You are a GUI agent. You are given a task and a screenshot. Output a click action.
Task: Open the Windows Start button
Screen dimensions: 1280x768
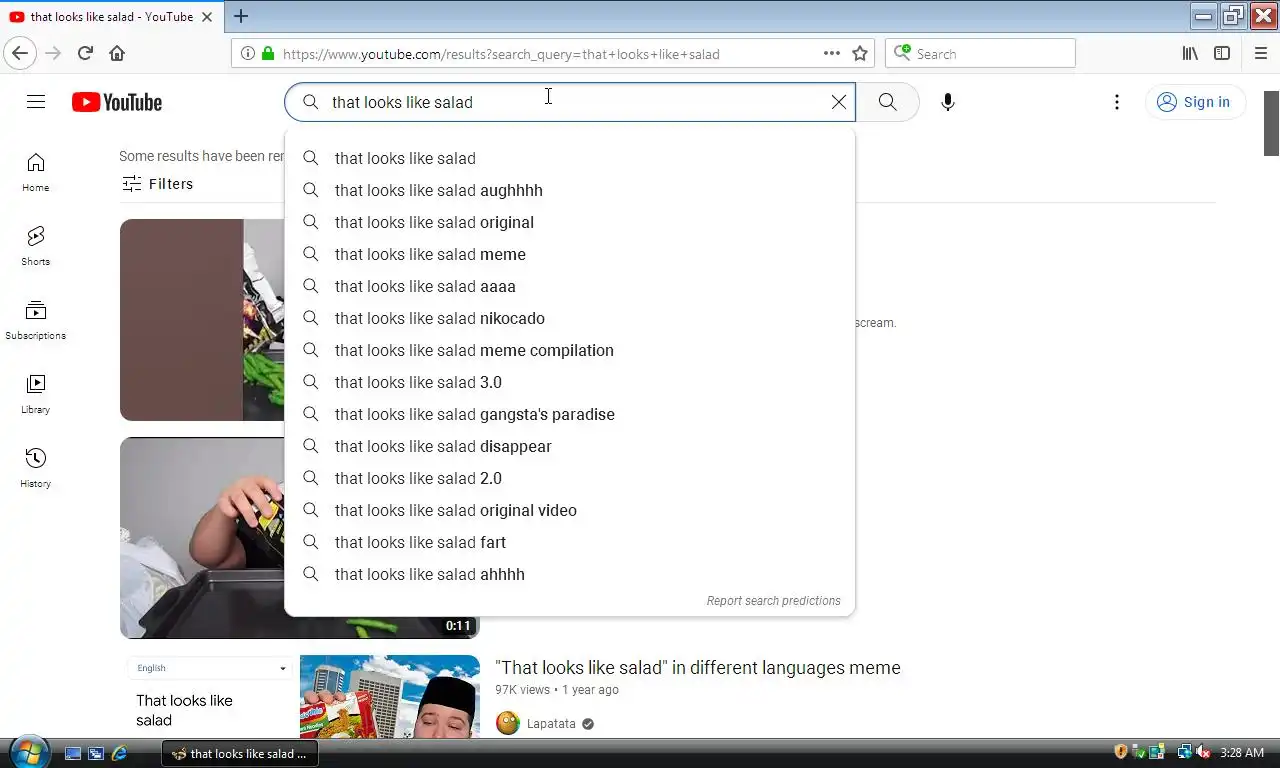(x=28, y=752)
